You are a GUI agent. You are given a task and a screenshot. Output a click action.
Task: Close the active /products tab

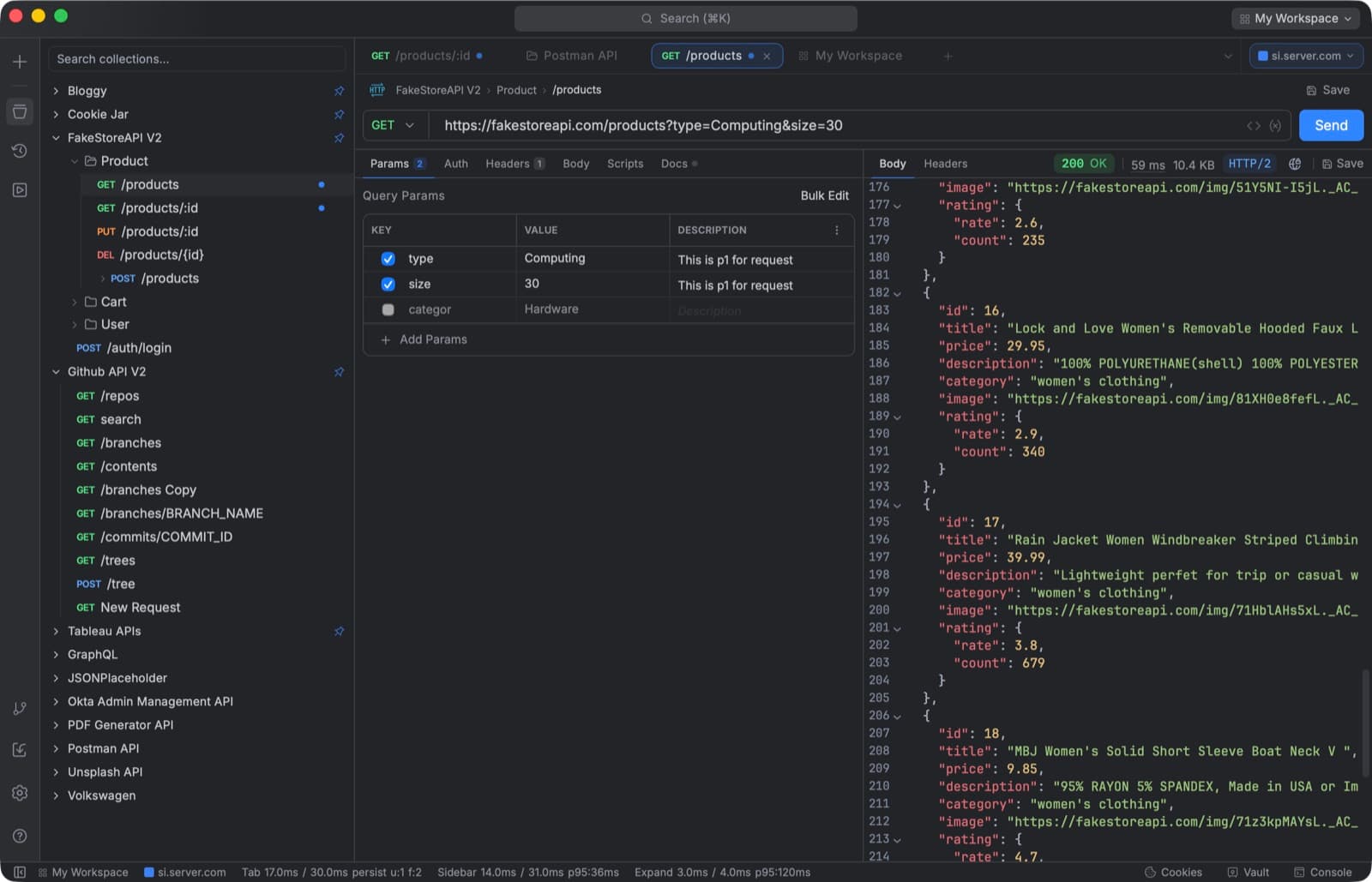point(767,57)
